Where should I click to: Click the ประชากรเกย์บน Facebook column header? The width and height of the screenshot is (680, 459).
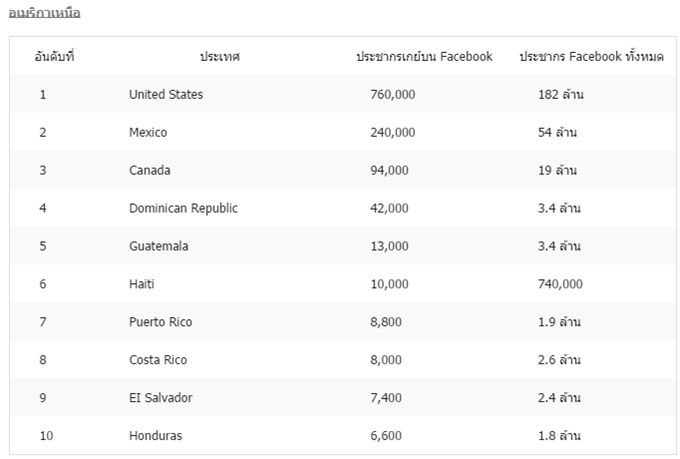[x=424, y=56]
